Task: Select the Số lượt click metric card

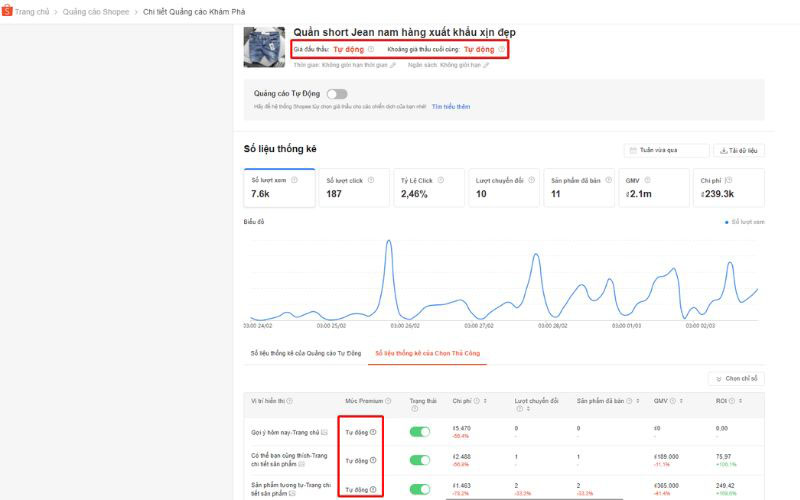Action: tap(354, 188)
